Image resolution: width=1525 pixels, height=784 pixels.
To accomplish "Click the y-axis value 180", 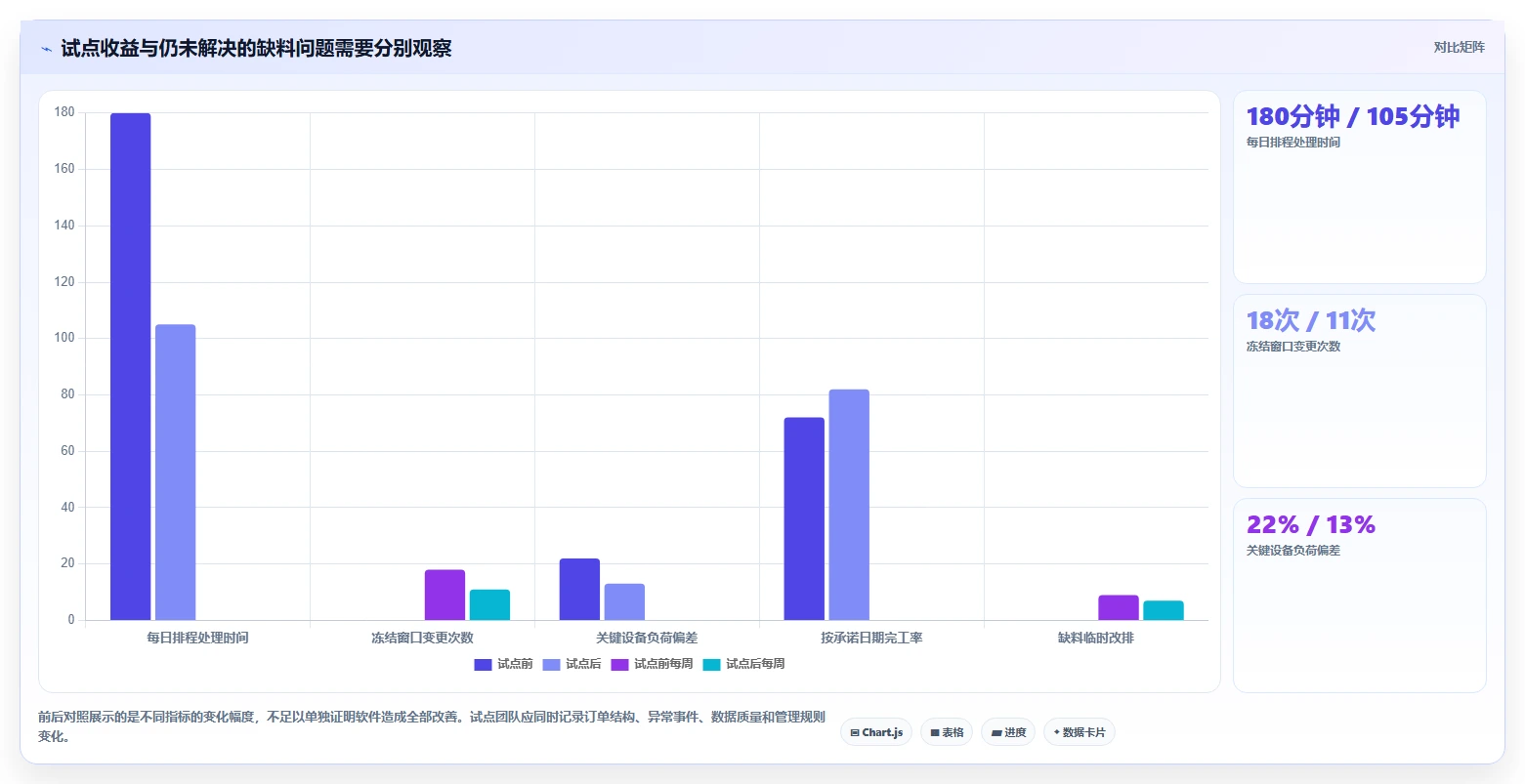I will 64,112.
